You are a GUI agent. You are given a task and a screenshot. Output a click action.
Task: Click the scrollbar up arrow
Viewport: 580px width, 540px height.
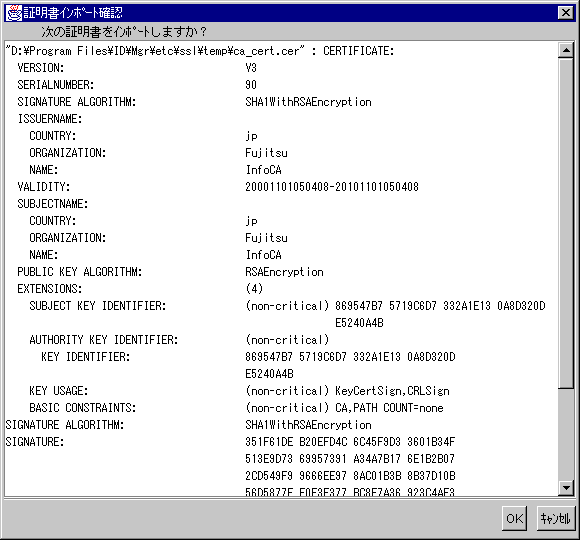[566, 50]
